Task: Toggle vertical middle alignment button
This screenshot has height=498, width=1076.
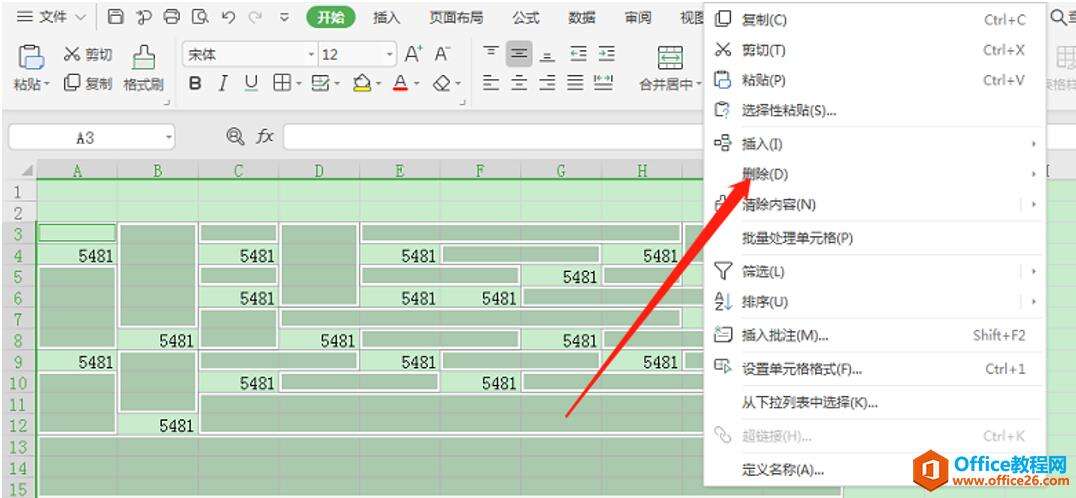Action: pos(519,54)
